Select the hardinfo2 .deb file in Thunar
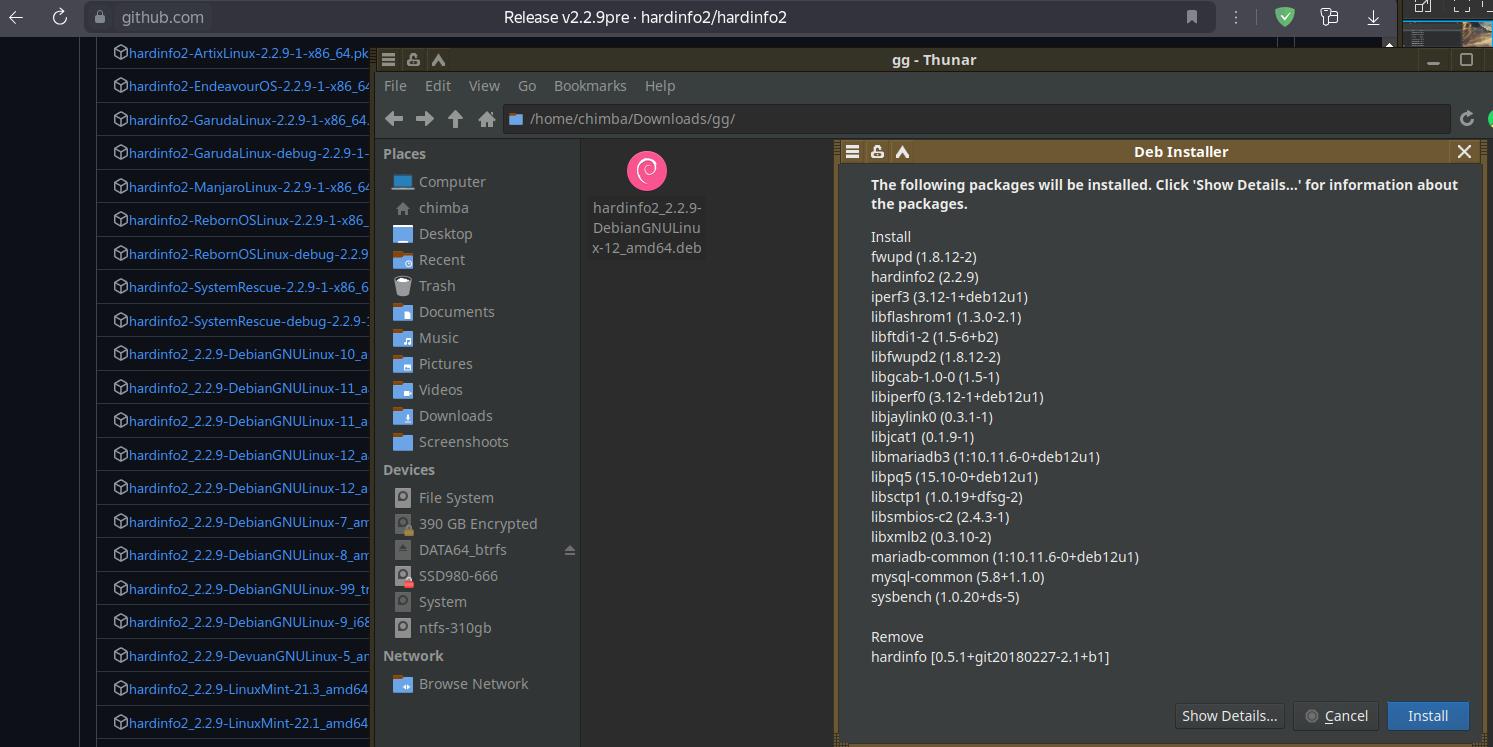This screenshot has width=1493, height=747. pyautogui.click(x=647, y=203)
